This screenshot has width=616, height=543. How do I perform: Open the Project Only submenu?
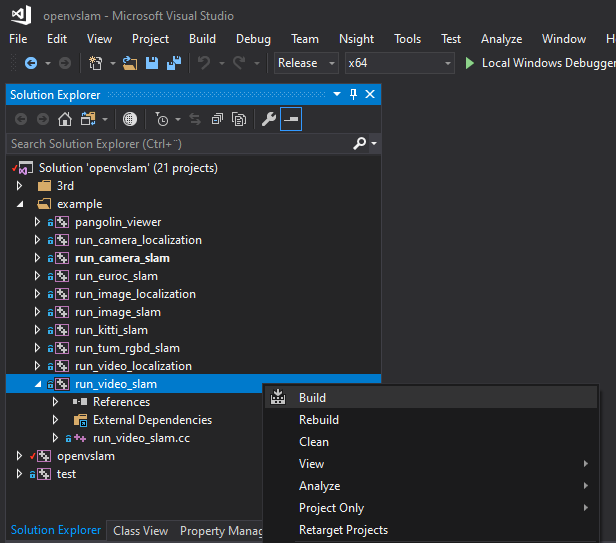(431, 508)
